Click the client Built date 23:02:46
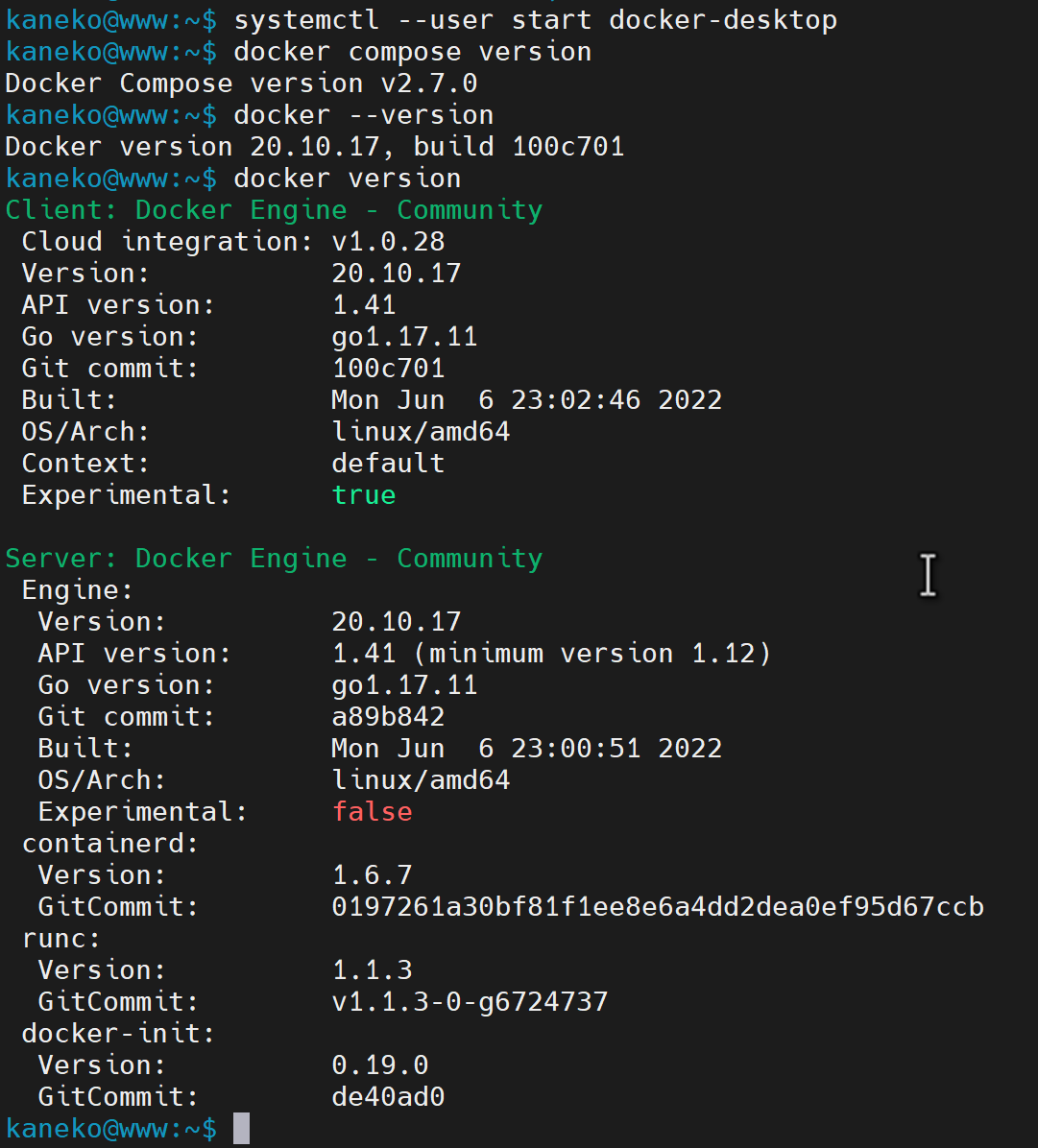Viewport: 1038px width, 1148px height. 576,399
